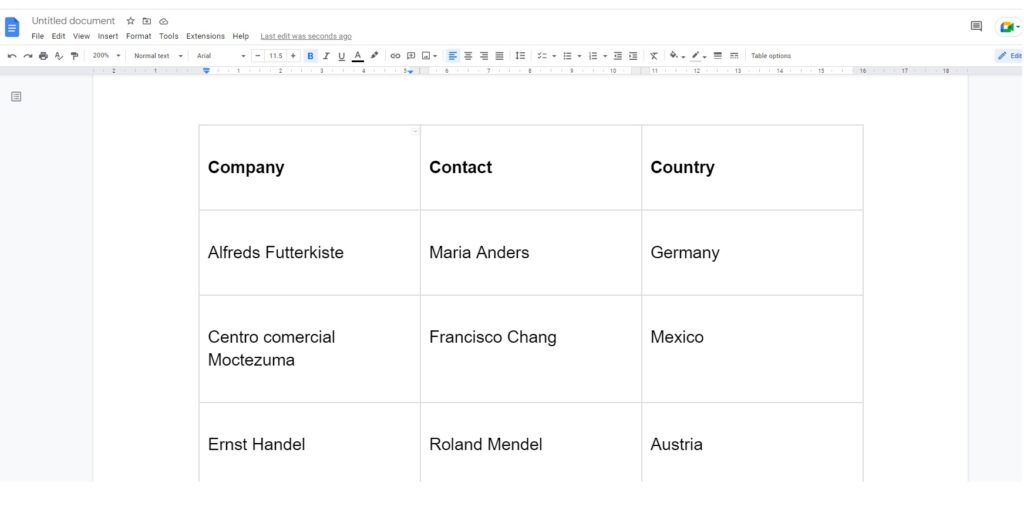
Task: Click the Austria cell
Action: point(752,442)
